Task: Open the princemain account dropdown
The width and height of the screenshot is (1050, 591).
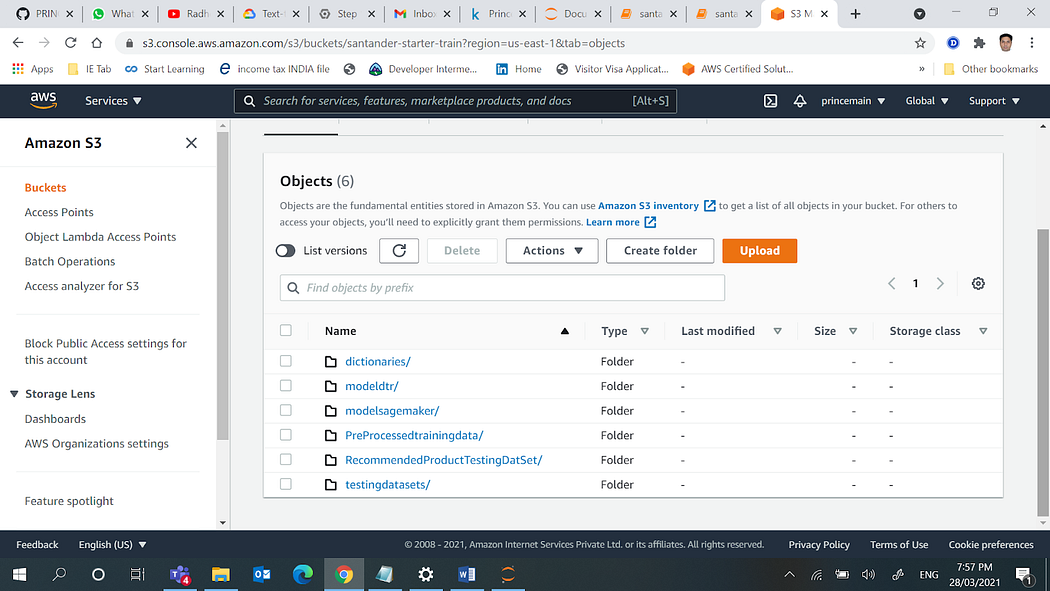Action: (853, 101)
